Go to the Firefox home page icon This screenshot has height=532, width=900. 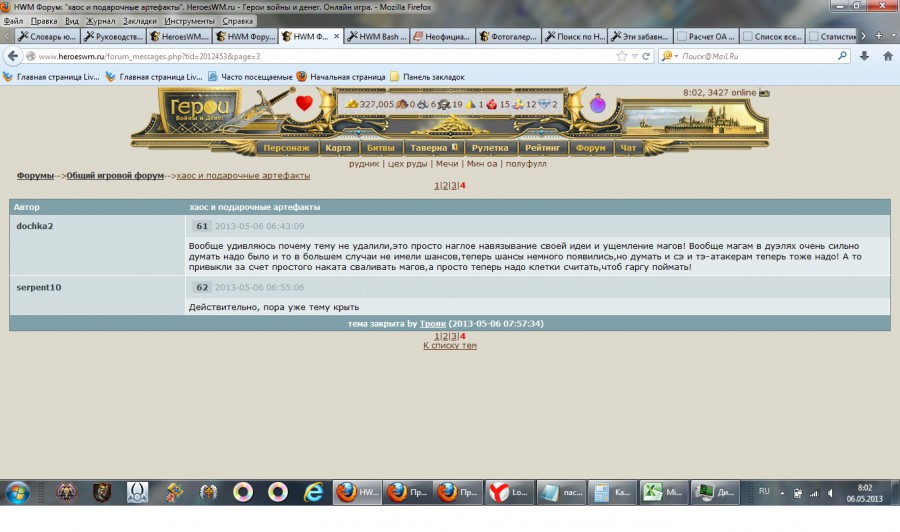[888, 56]
